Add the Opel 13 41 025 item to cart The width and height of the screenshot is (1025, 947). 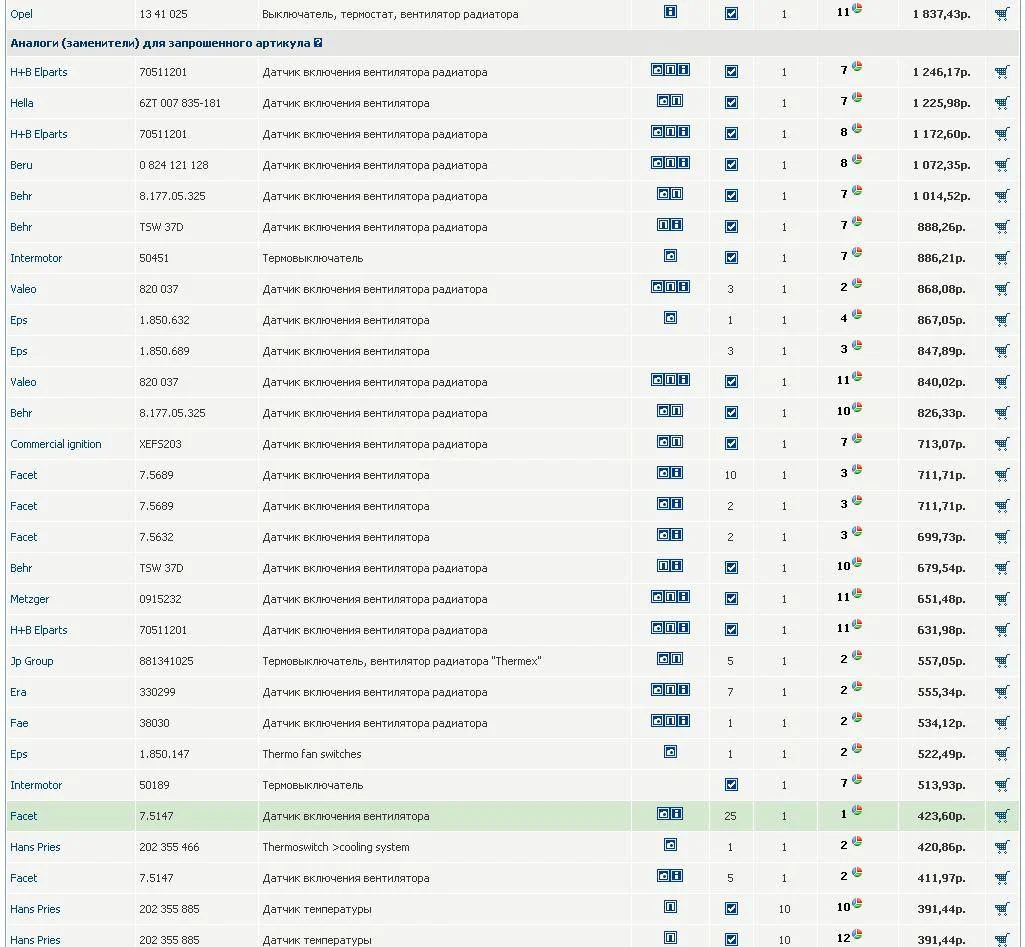(1001, 14)
